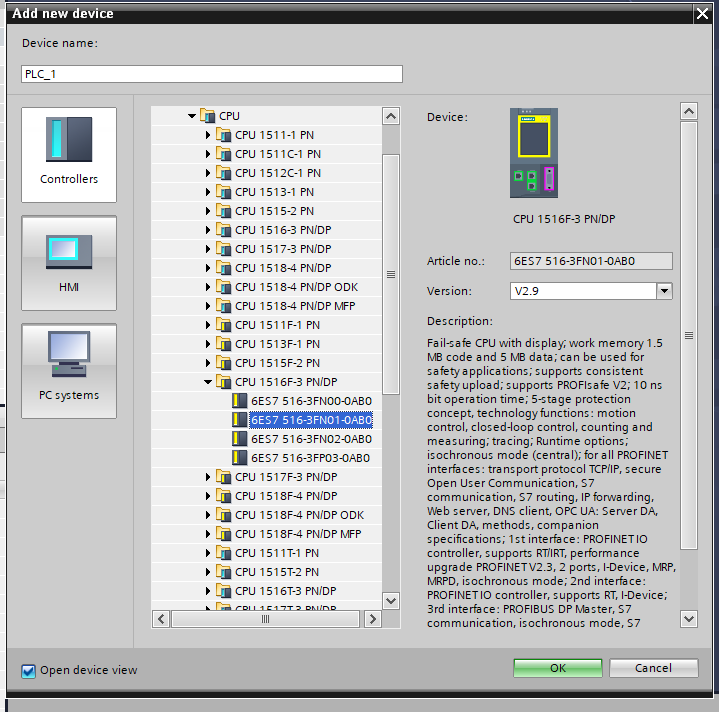Viewport: 719px width, 712px height.
Task: Click device tree scroll down arrow
Action: click(x=391, y=600)
